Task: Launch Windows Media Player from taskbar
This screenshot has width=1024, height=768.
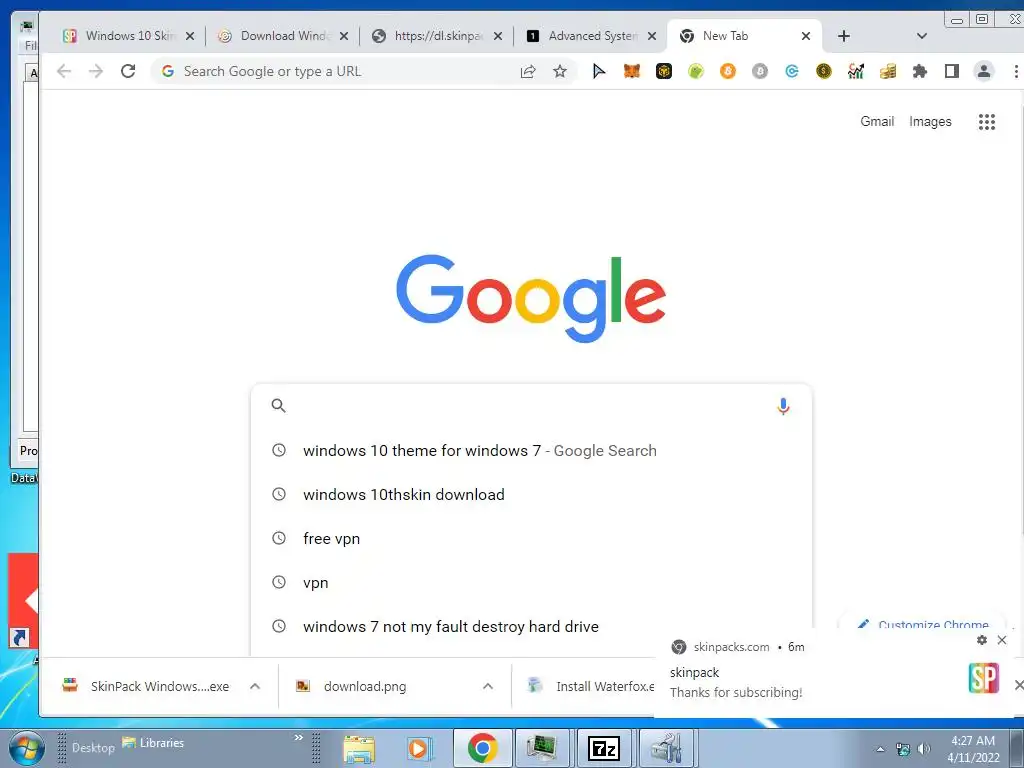Action: tap(419, 748)
